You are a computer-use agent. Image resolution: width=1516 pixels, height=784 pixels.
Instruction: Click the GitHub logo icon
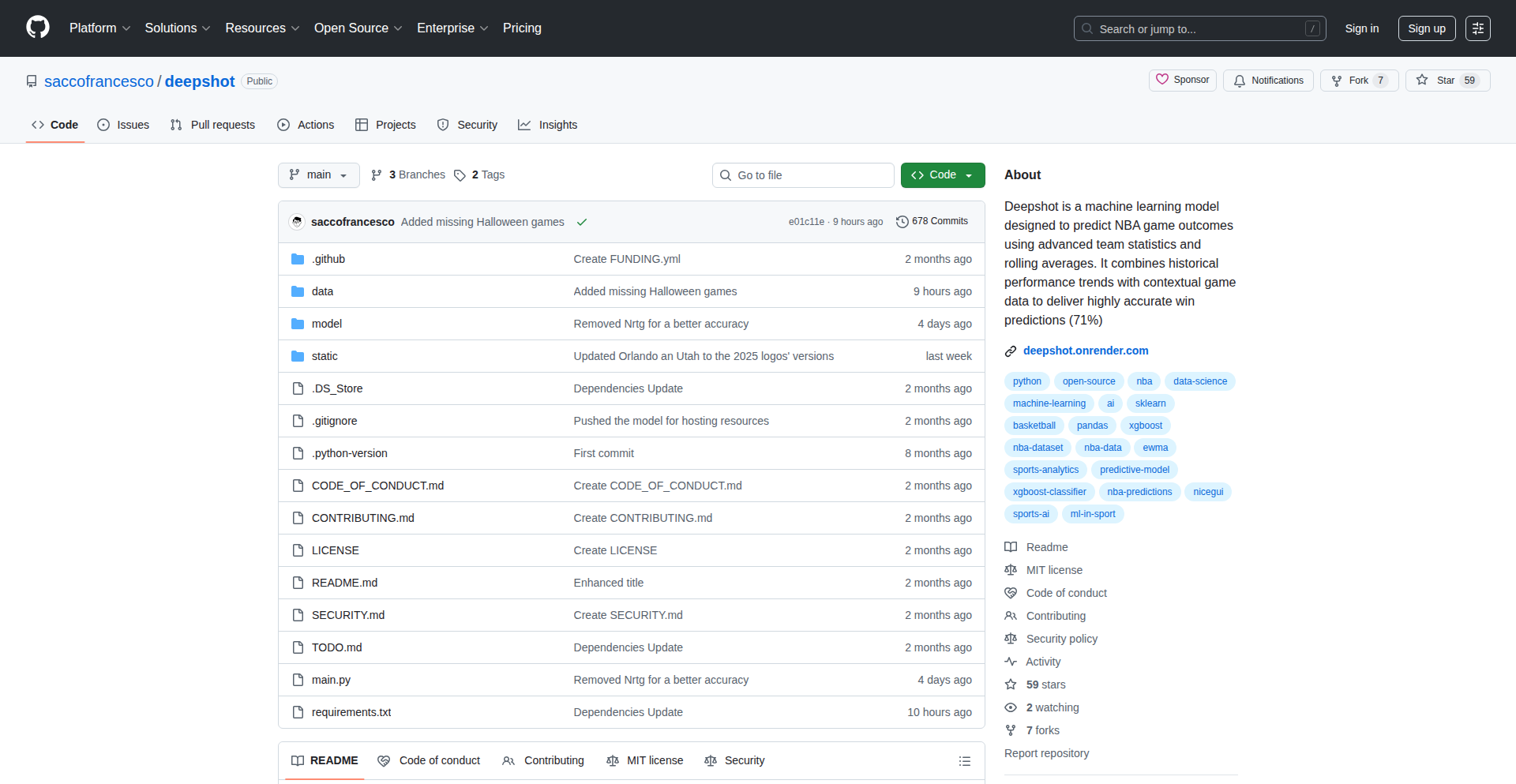point(38,28)
